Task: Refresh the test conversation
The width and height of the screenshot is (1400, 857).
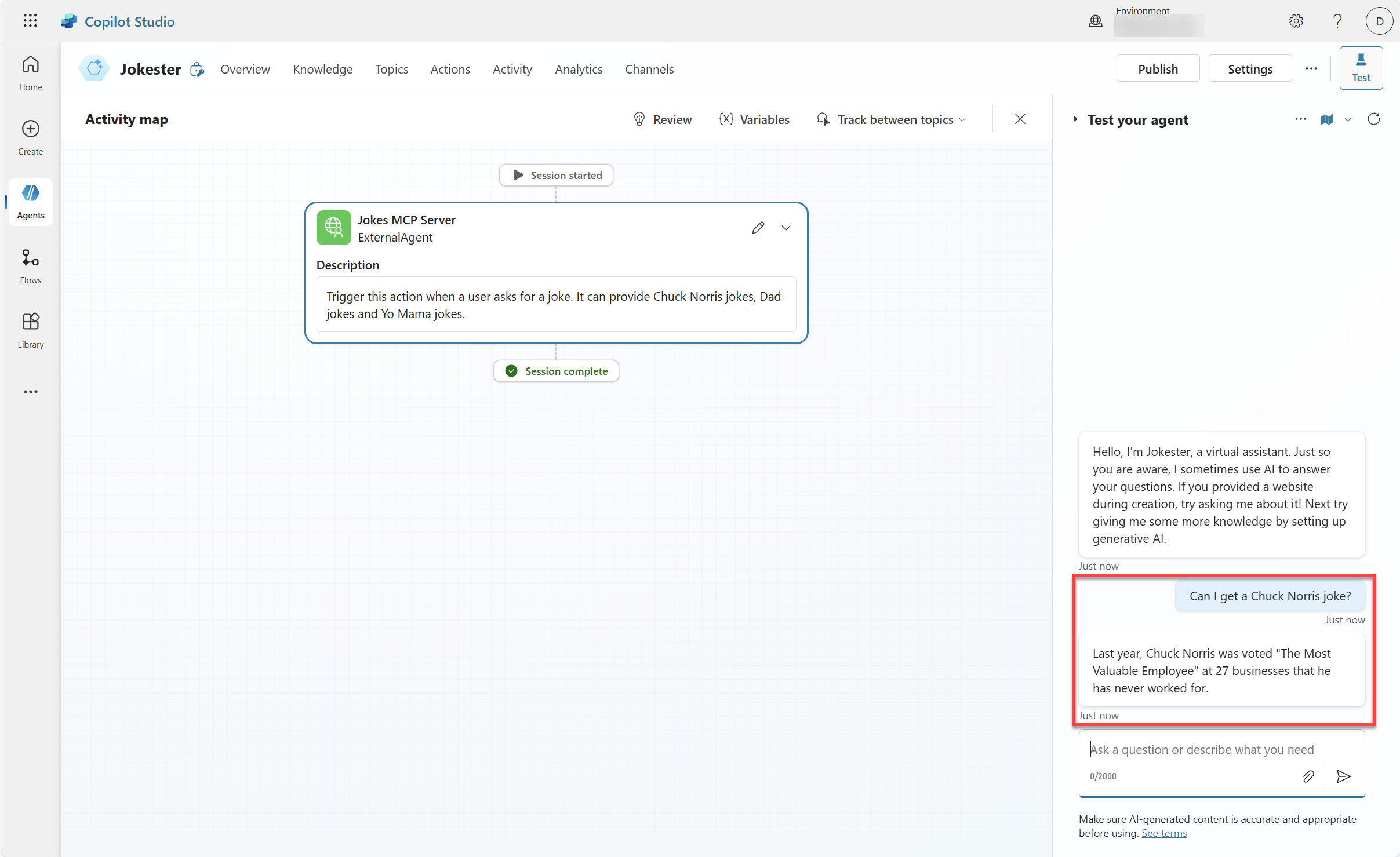Action: (1373, 119)
